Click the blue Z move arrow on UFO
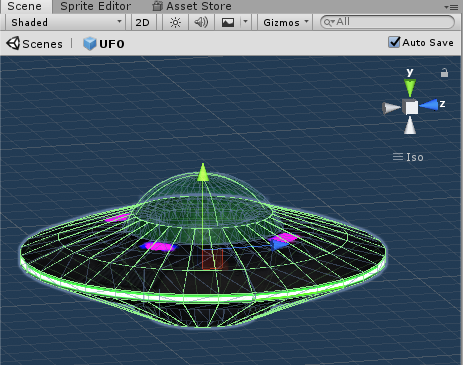The height and width of the screenshot is (365, 463). click(278, 245)
